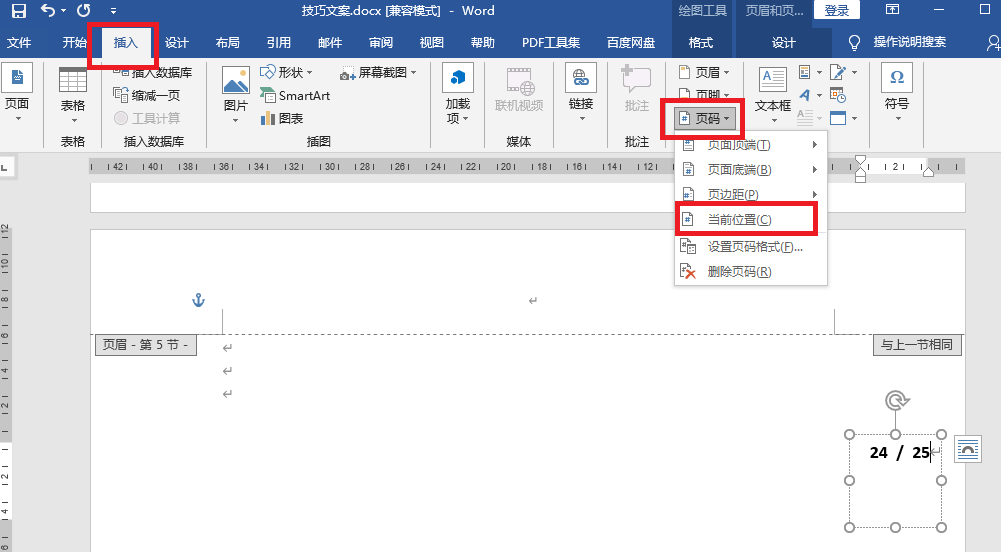Click the rotation handle above text box
1001x552 pixels.
[897, 401]
